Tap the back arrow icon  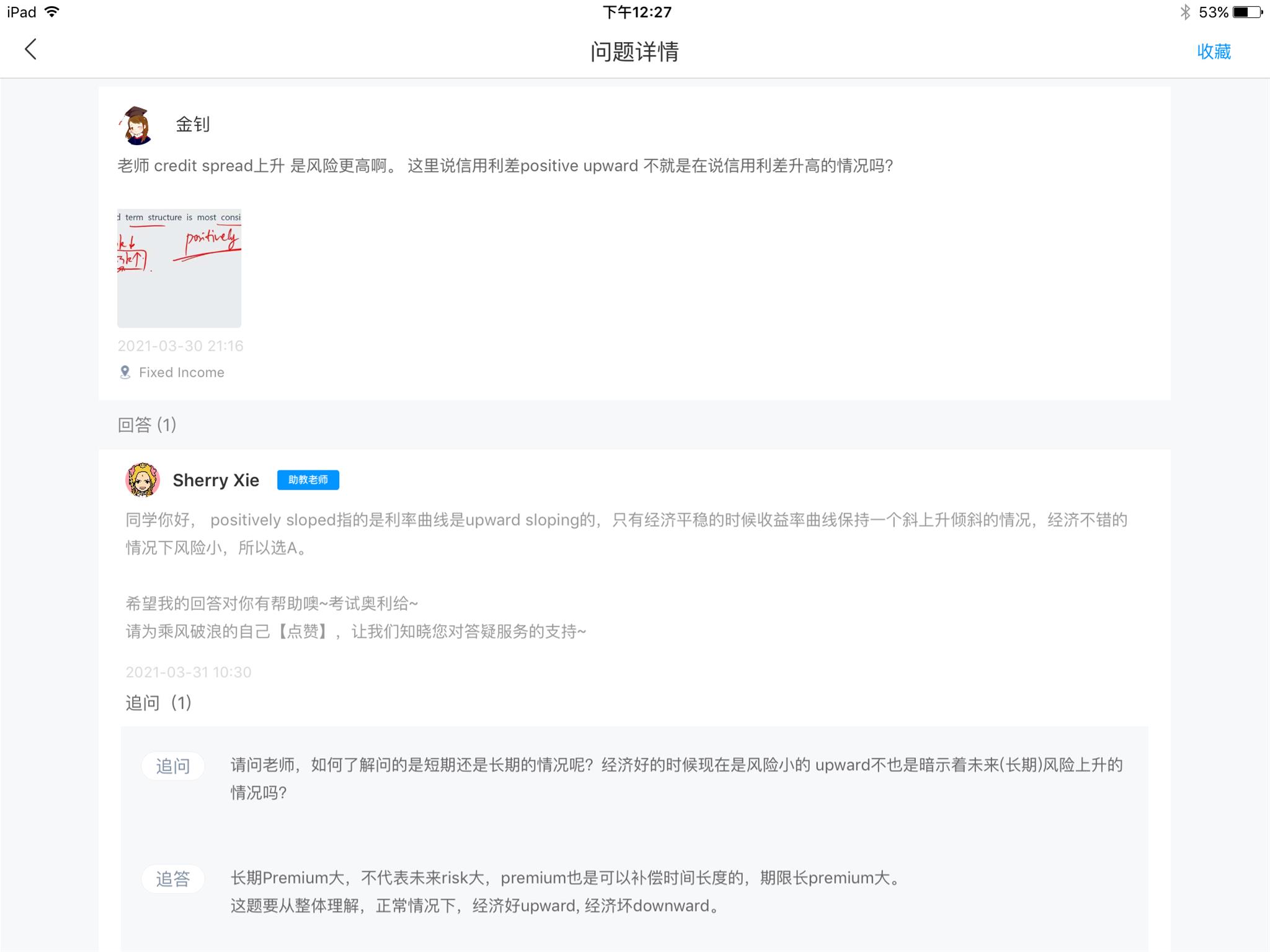tap(30, 50)
